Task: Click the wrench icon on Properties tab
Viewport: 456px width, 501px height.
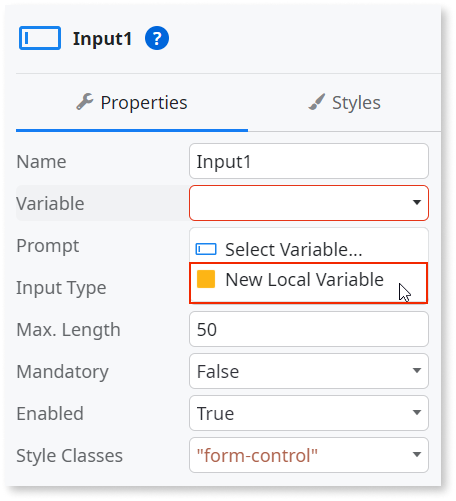Action: [85, 102]
